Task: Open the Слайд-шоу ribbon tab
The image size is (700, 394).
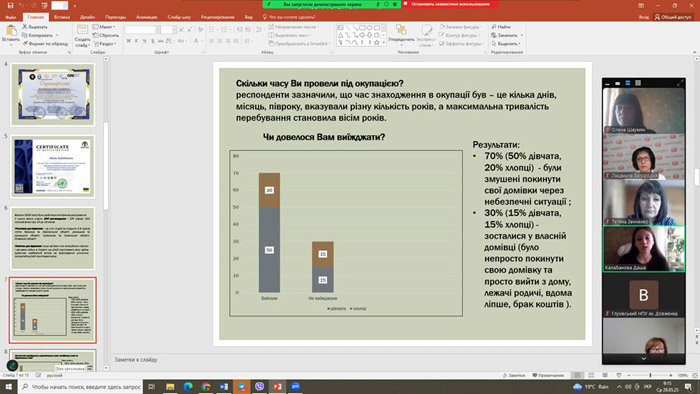Action: pos(179,17)
